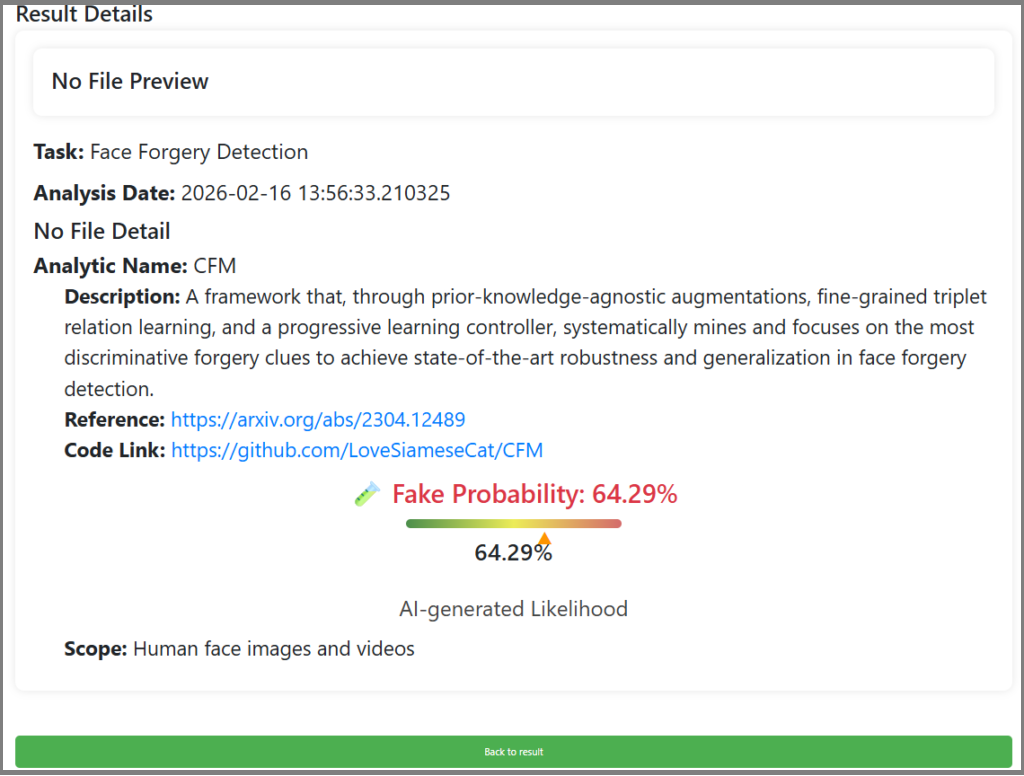Click the Task: Face Forgery Detection line
Screen dimensions: 1024x776
pyautogui.click(x=170, y=152)
